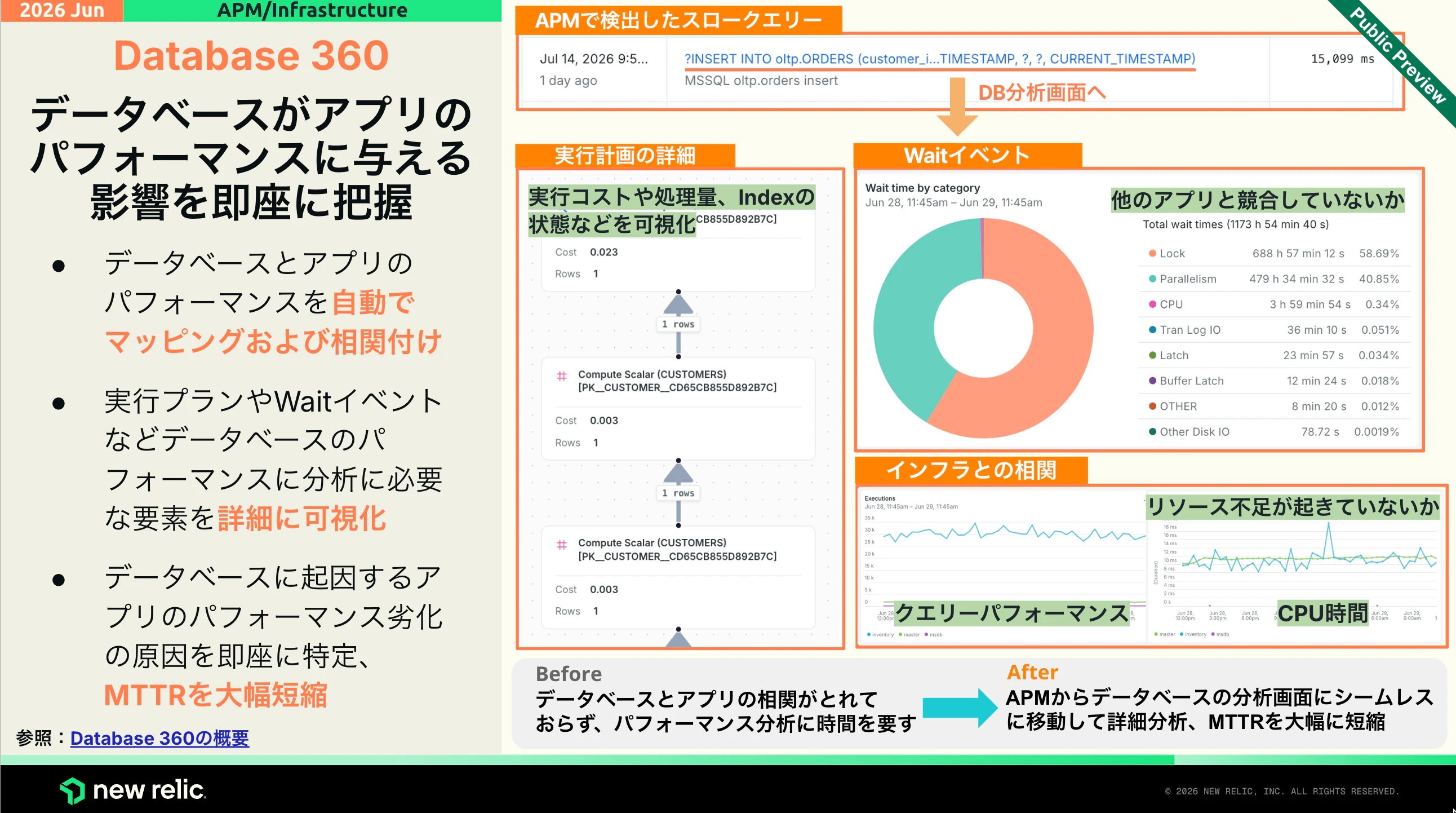The width and height of the screenshot is (1456, 813).
Task: Click the Total wait times label
Action: coord(1235,224)
